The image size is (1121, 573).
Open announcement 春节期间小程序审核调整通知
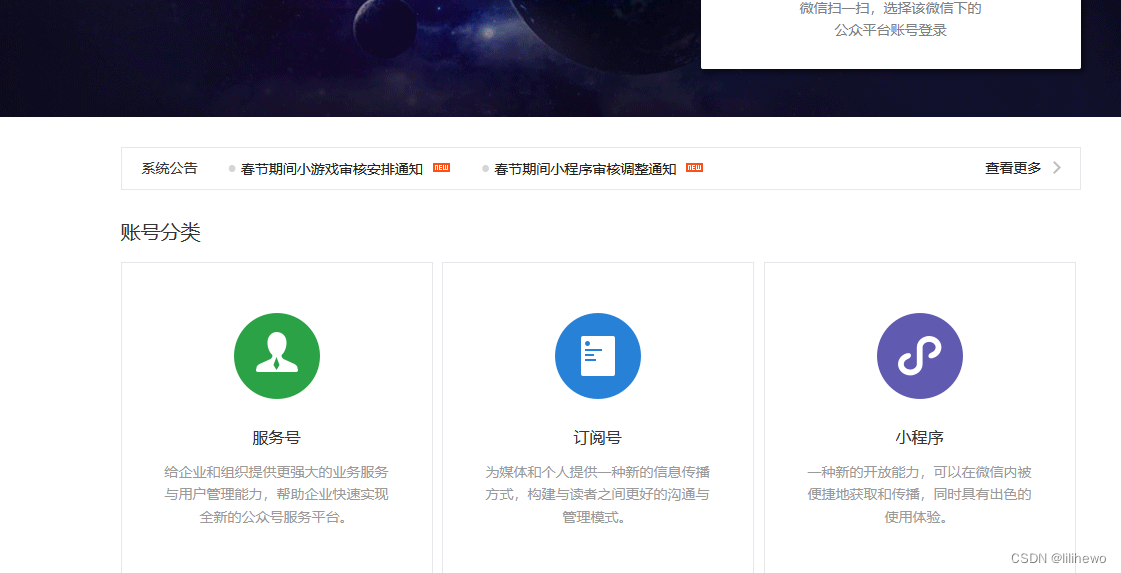click(x=585, y=169)
